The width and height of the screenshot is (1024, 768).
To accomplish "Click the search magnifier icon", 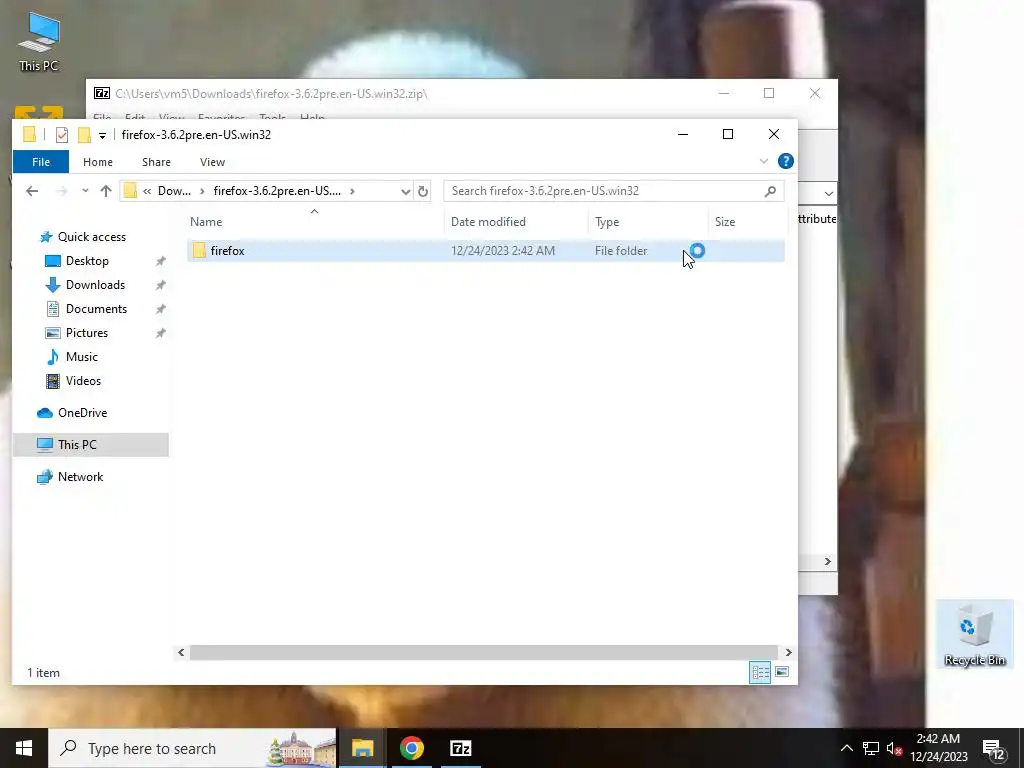I will point(770,191).
